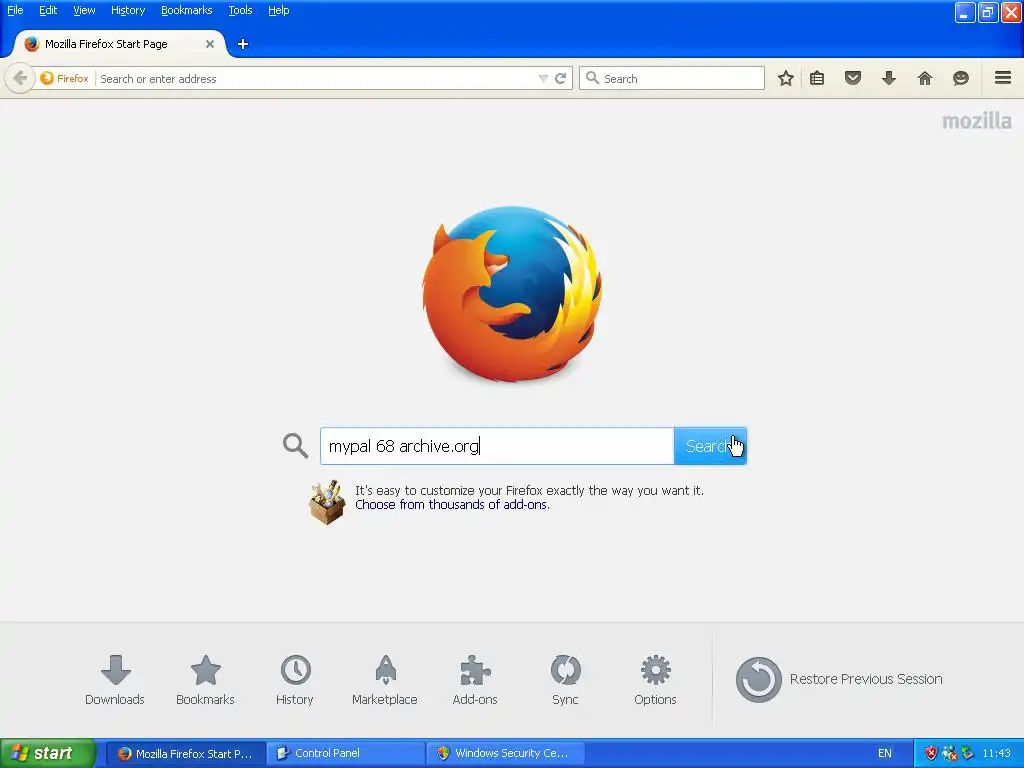Viewport: 1024px width, 768px height.
Task: Click the address bar input field
Action: [x=316, y=78]
